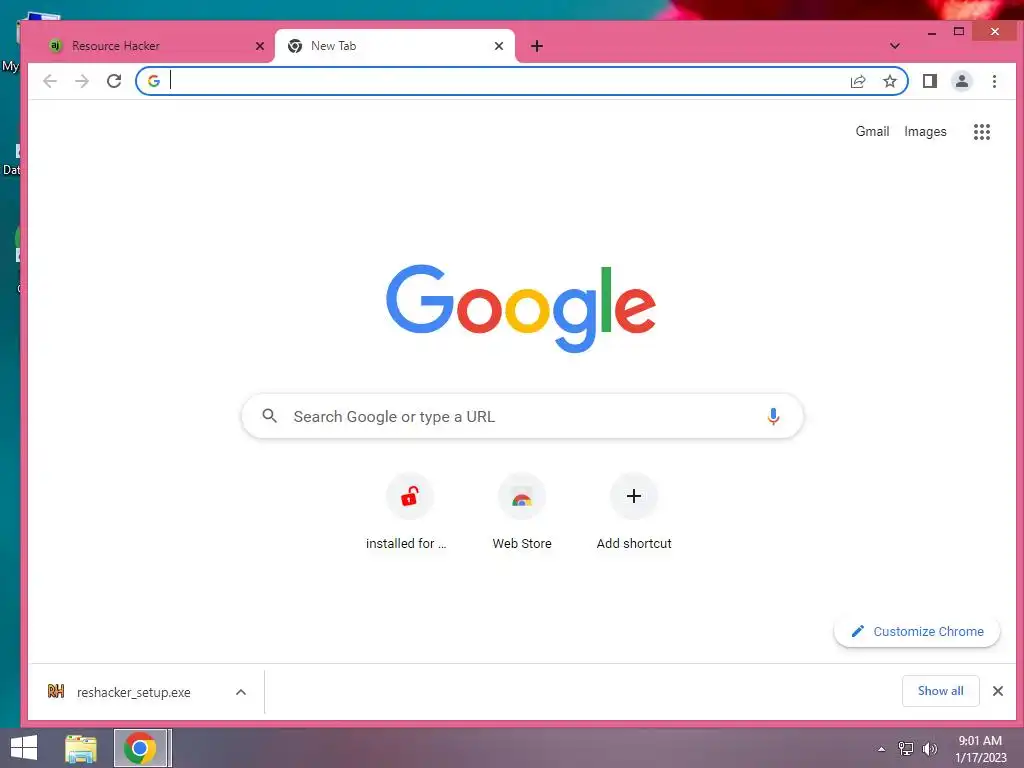Close the New Tab tab
Screen dimensions: 1024x768
point(499,46)
